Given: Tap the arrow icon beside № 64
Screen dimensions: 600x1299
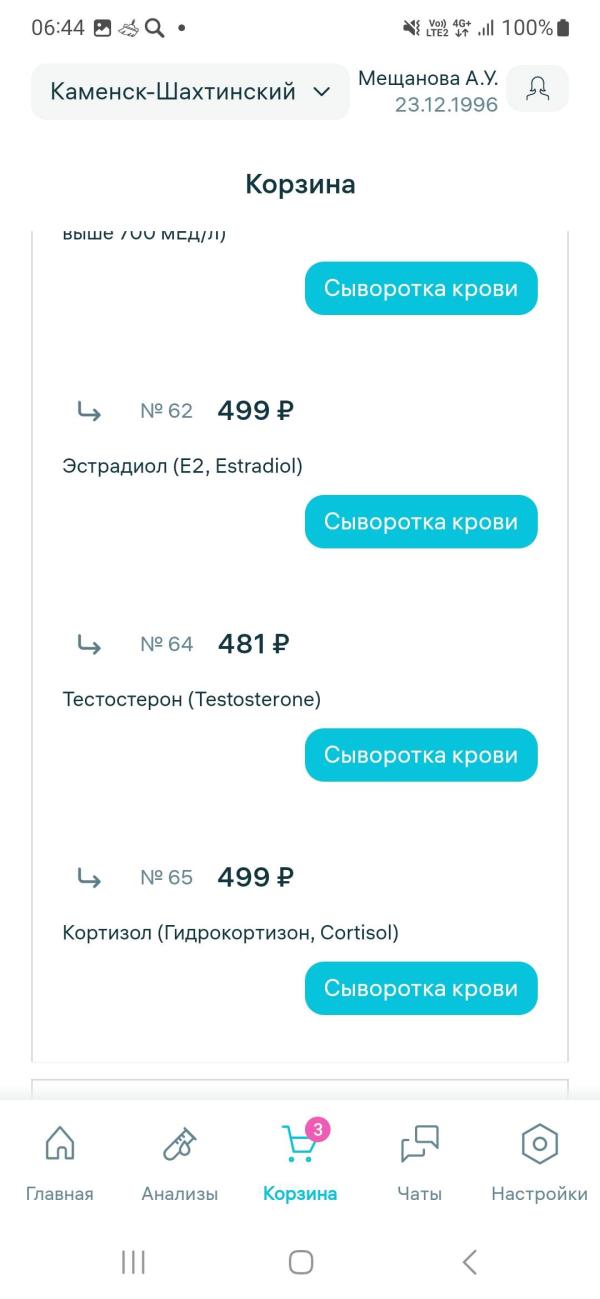Looking at the screenshot, I should coord(89,645).
